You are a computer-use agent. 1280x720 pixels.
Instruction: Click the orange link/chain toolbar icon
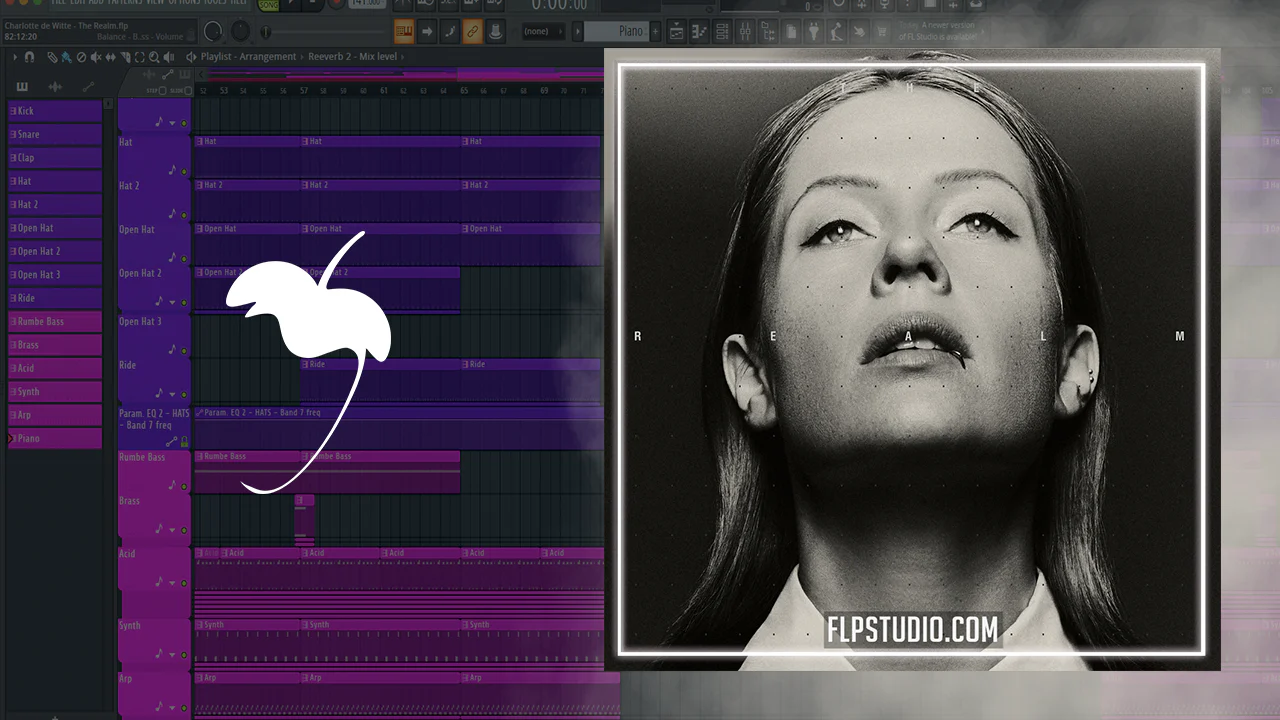471,32
